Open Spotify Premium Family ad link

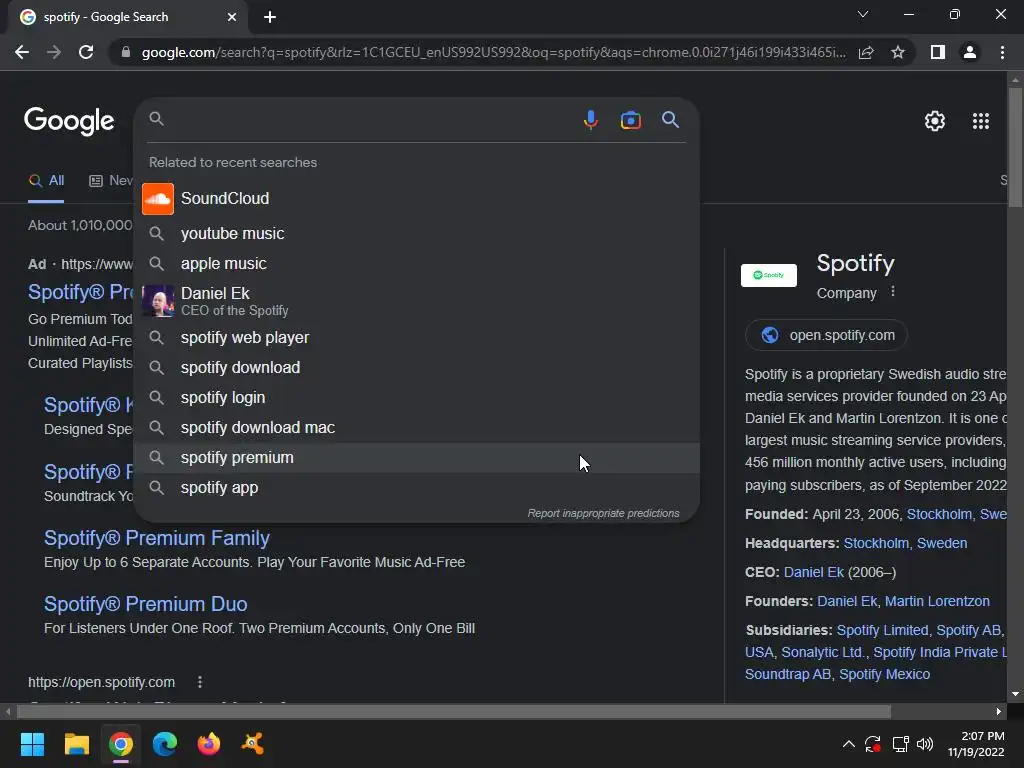157,538
